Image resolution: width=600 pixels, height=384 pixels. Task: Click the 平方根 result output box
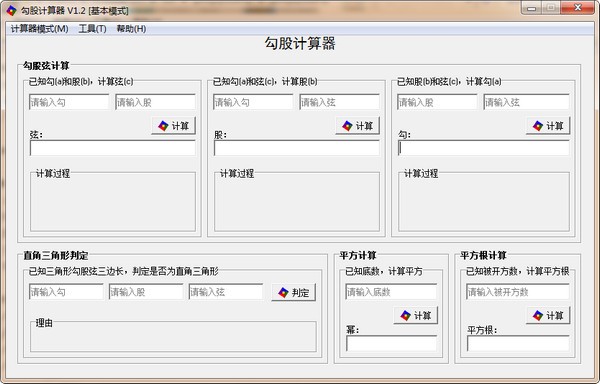pos(518,343)
